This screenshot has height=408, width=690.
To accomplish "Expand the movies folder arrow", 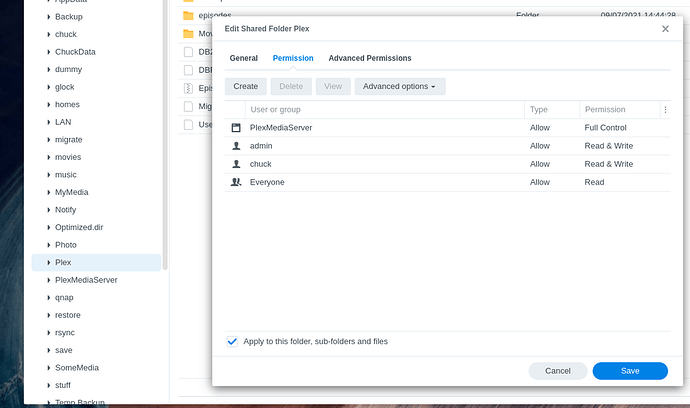I will (48, 157).
